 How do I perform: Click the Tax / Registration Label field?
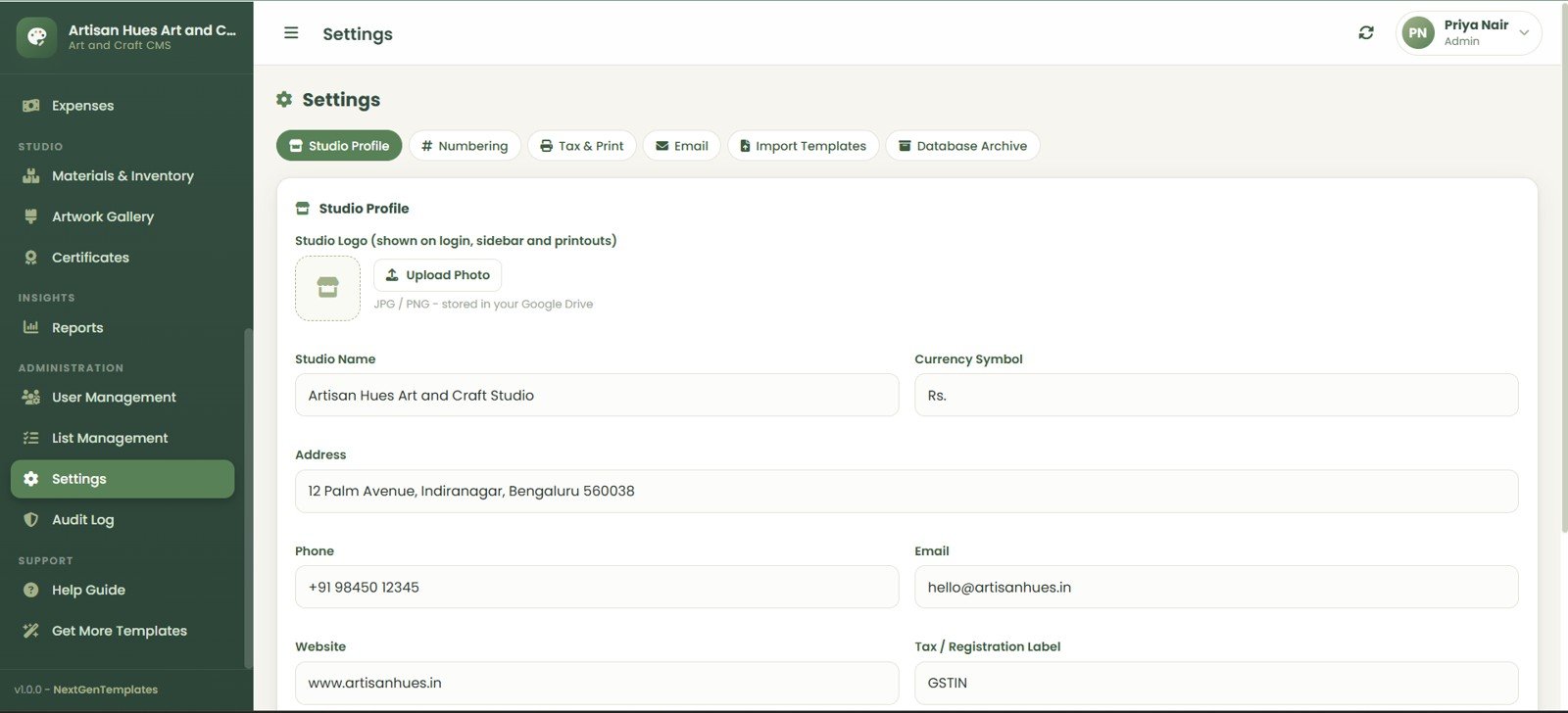click(x=1216, y=683)
